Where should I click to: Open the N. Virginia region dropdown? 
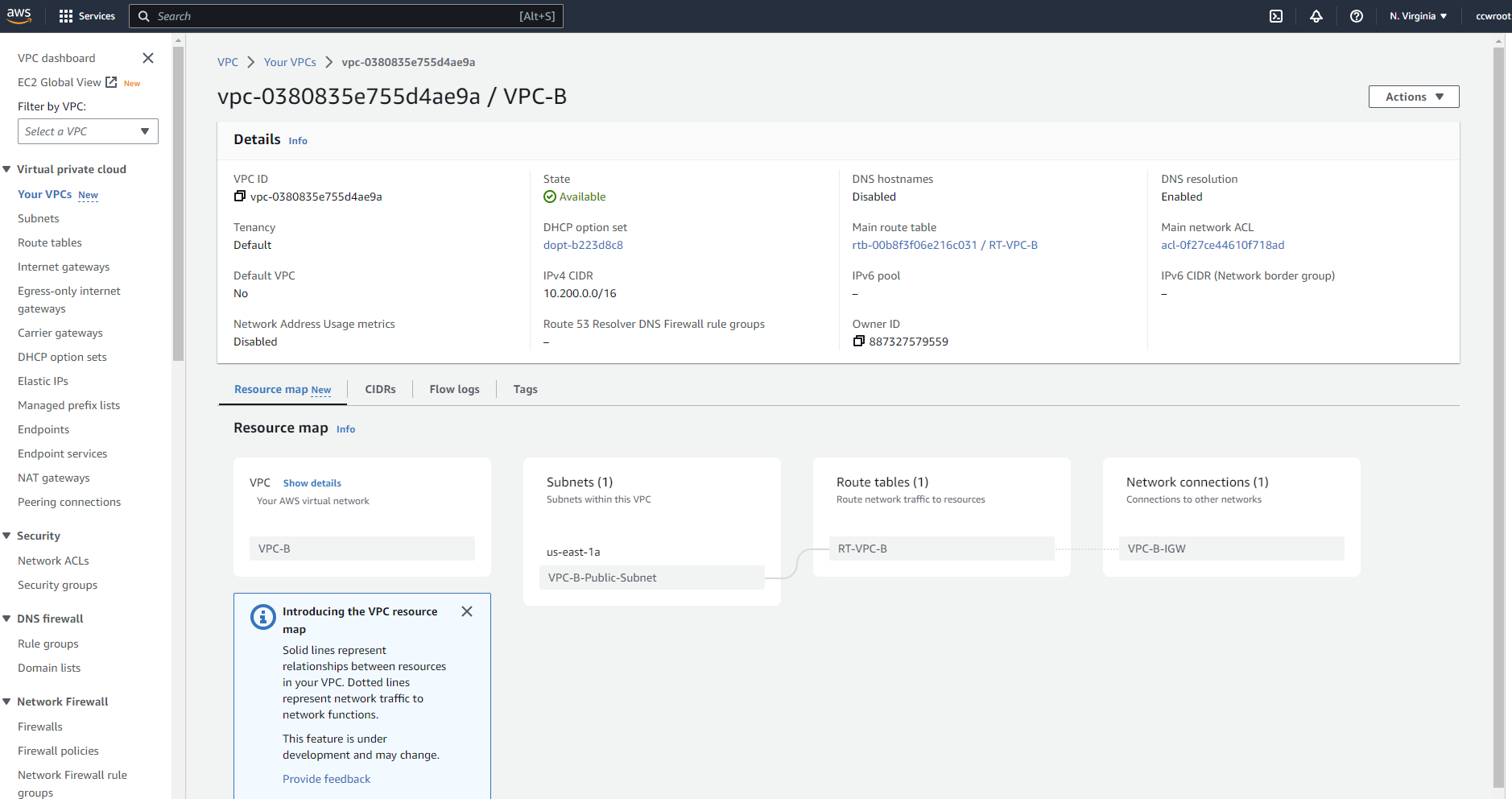(x=1418, y=16)
